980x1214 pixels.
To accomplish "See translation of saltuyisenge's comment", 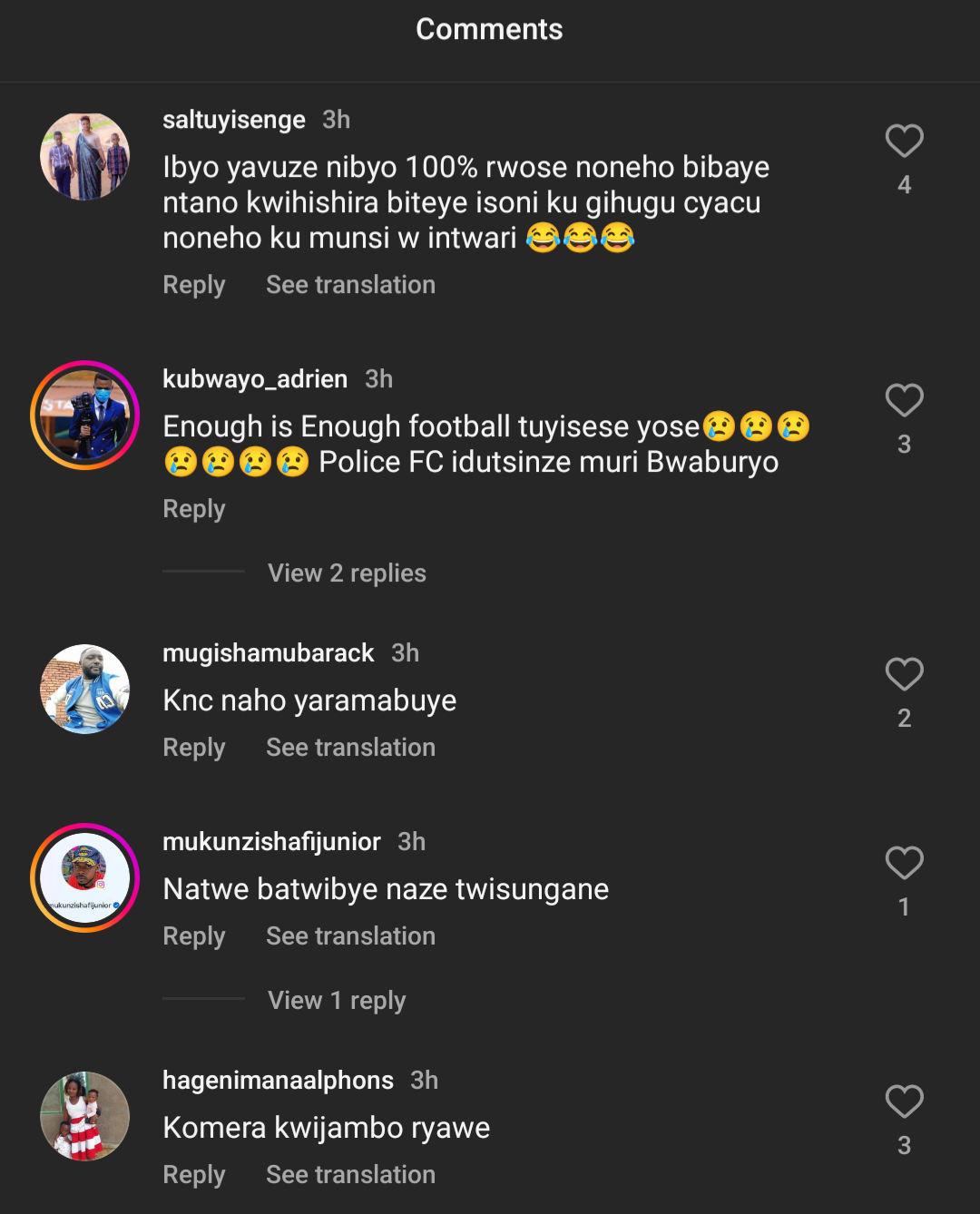I will click(x=350, y=285).
